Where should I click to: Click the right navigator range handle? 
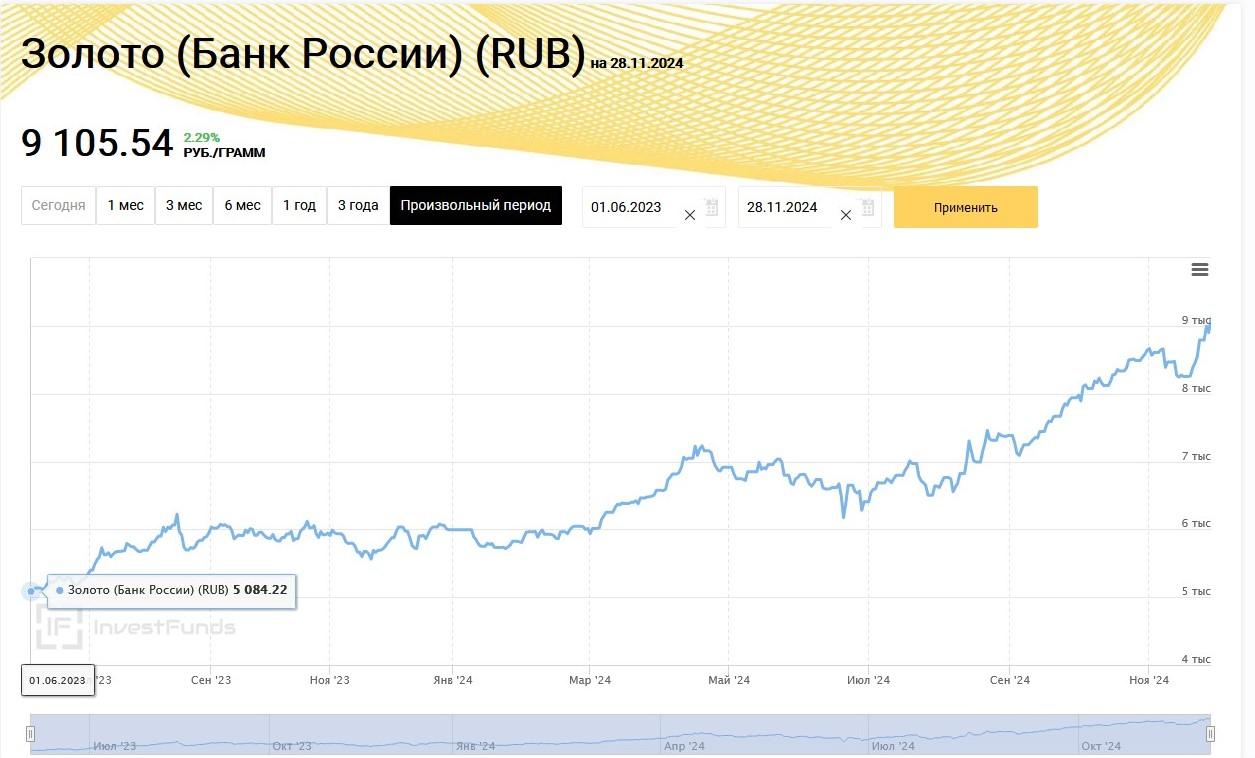pos(1210,734)
